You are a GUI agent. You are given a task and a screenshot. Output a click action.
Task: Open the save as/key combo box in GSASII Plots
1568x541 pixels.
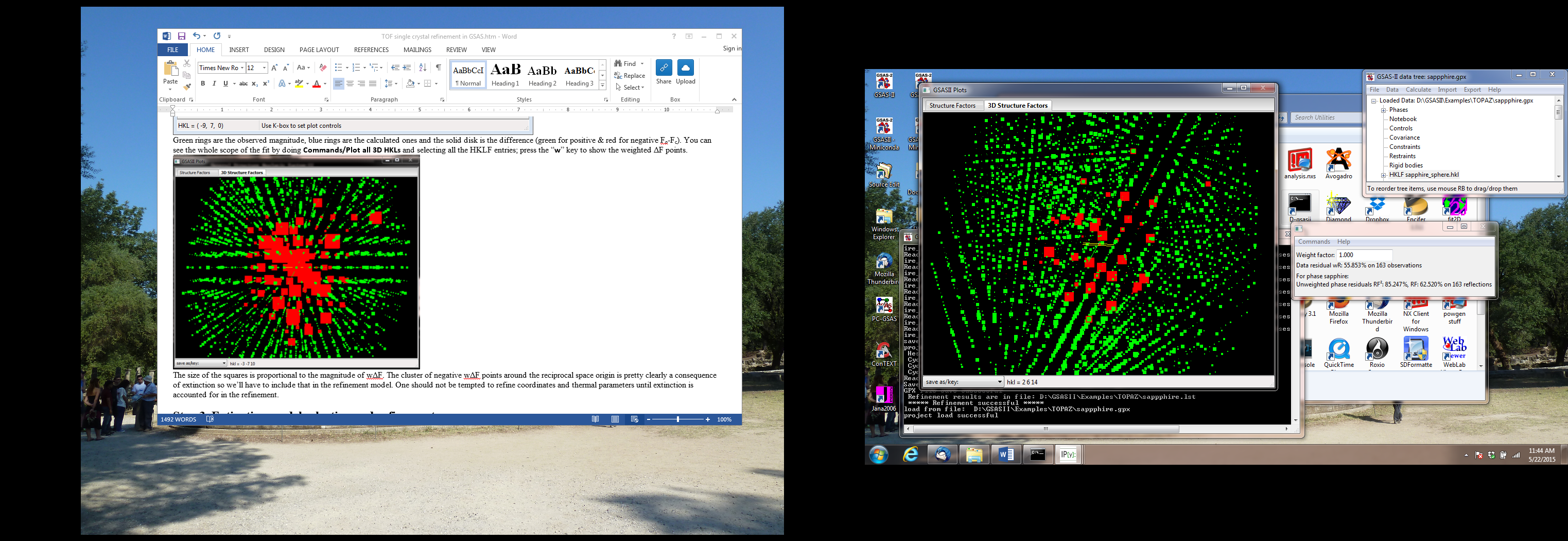964,382
